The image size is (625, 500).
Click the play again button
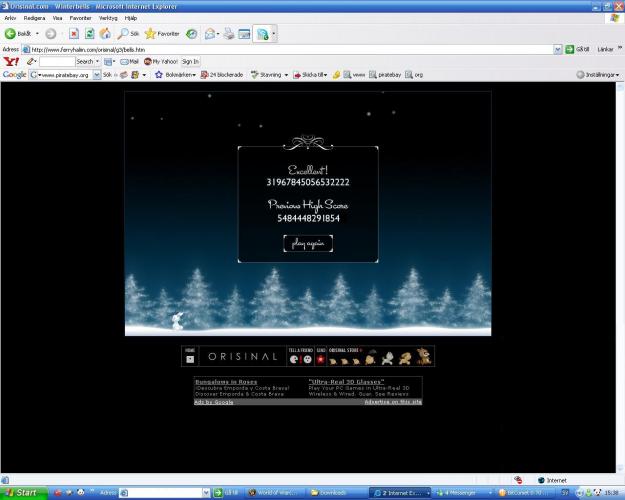point(307,243)
